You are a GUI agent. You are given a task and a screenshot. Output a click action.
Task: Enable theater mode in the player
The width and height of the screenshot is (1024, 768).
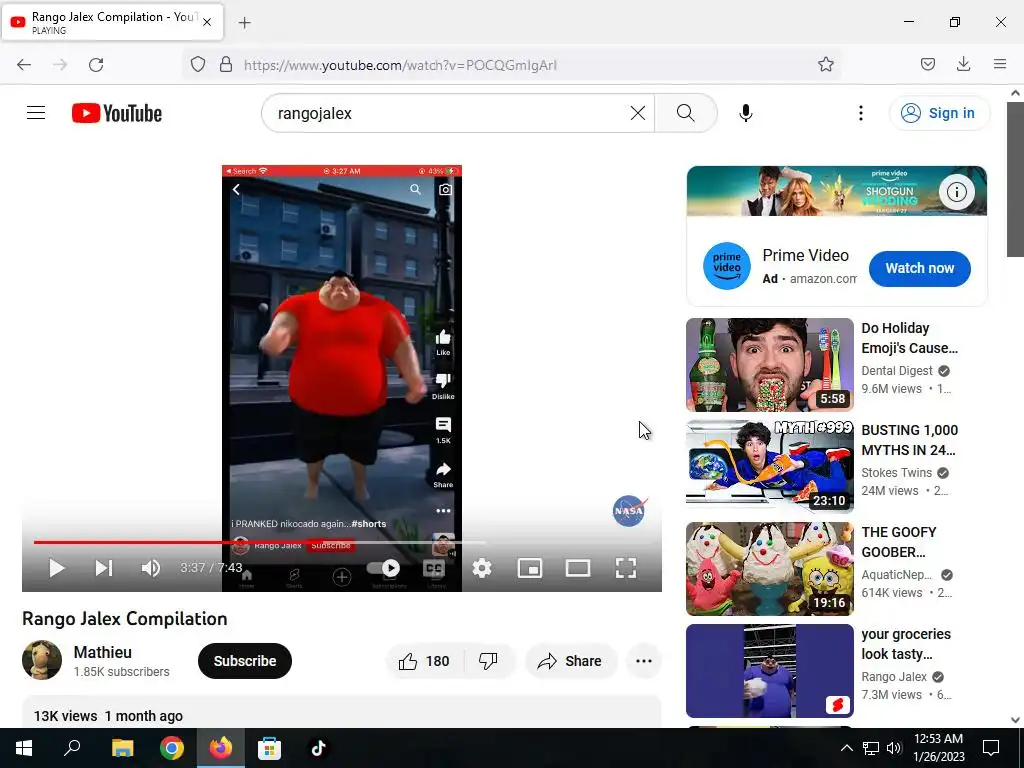click(x=578, y=568)
